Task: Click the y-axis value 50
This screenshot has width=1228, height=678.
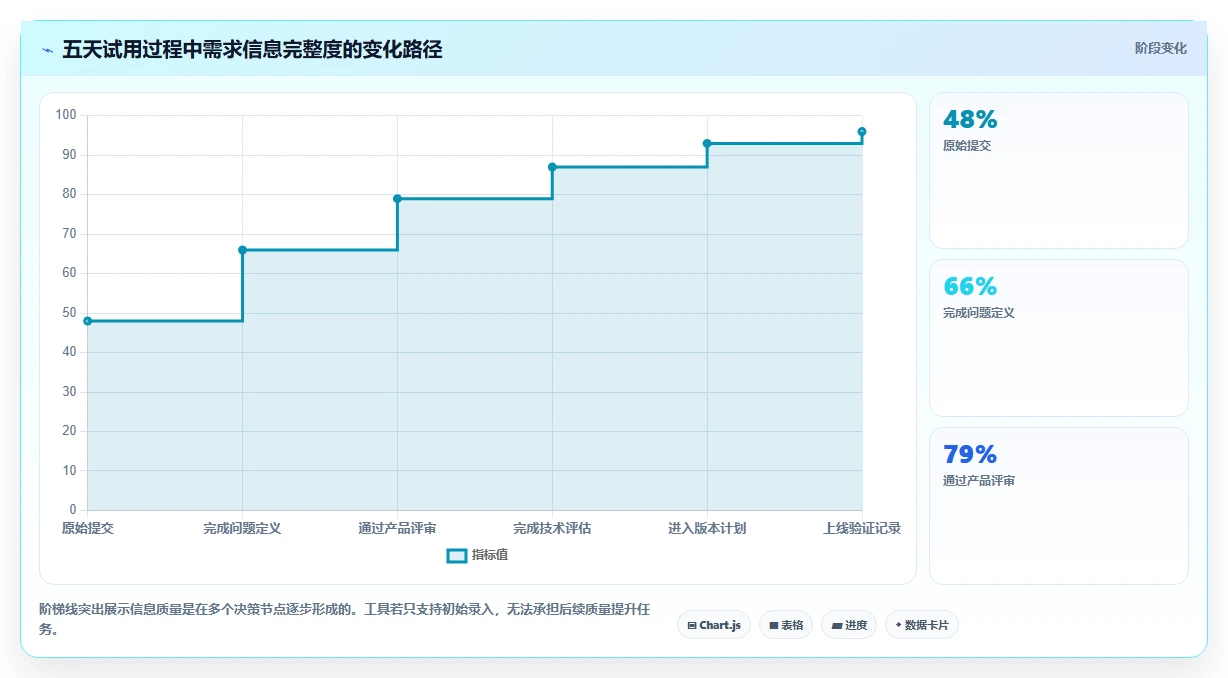Action: point(69,313)
